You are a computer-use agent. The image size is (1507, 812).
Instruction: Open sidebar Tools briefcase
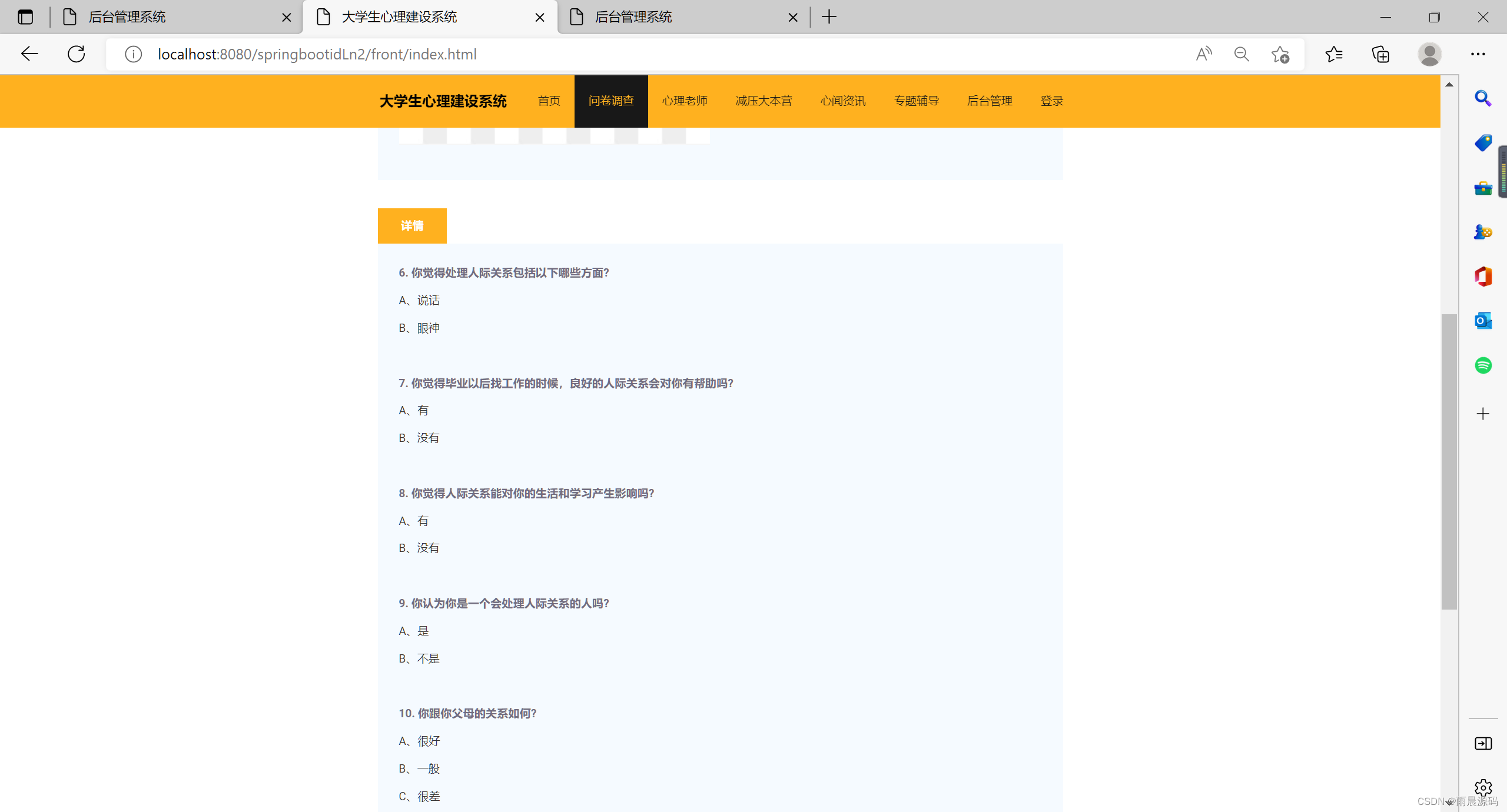[x=1483, y=188]
